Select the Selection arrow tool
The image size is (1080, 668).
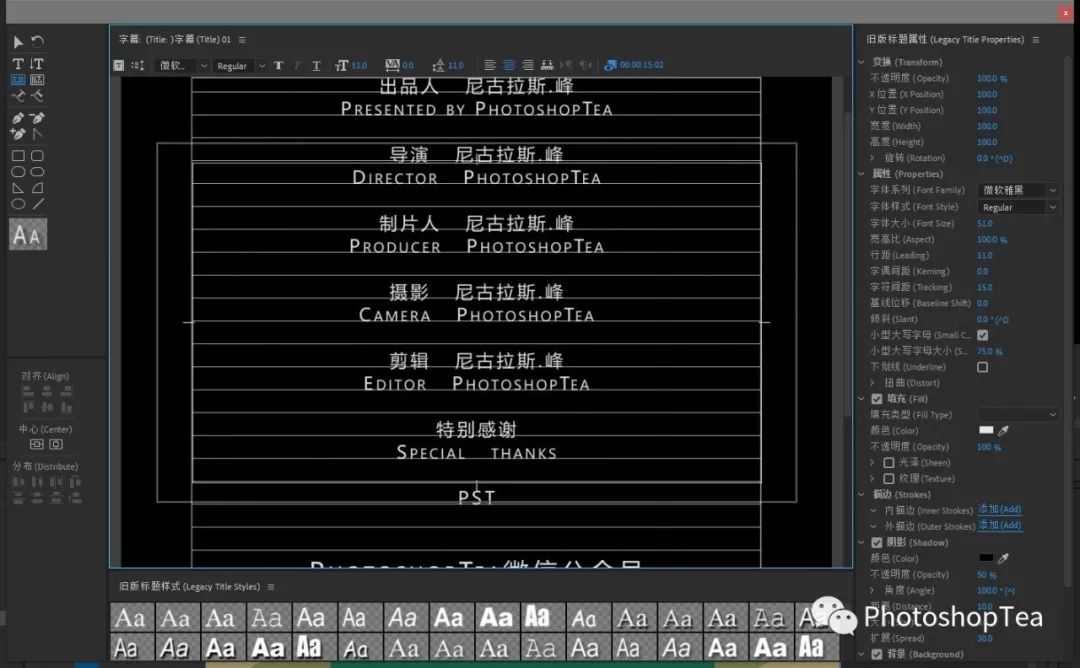coord(18,42)
